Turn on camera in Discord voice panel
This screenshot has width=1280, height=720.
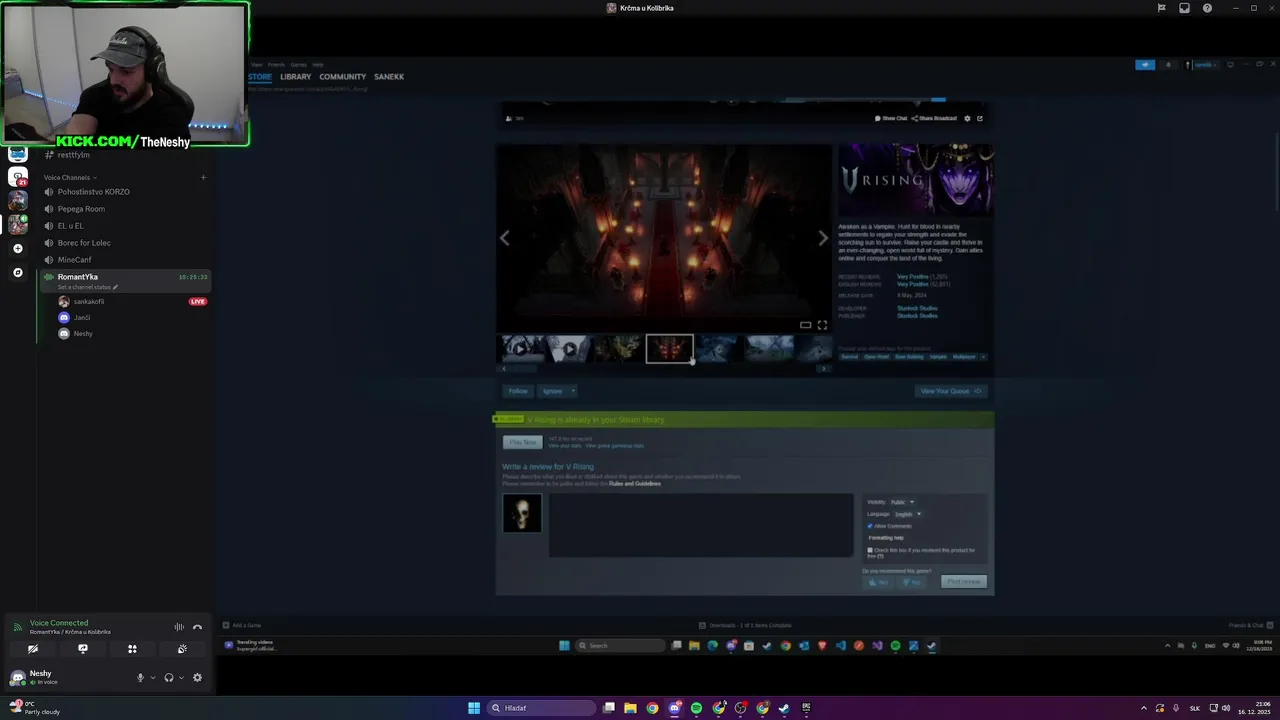pos(33,649)
